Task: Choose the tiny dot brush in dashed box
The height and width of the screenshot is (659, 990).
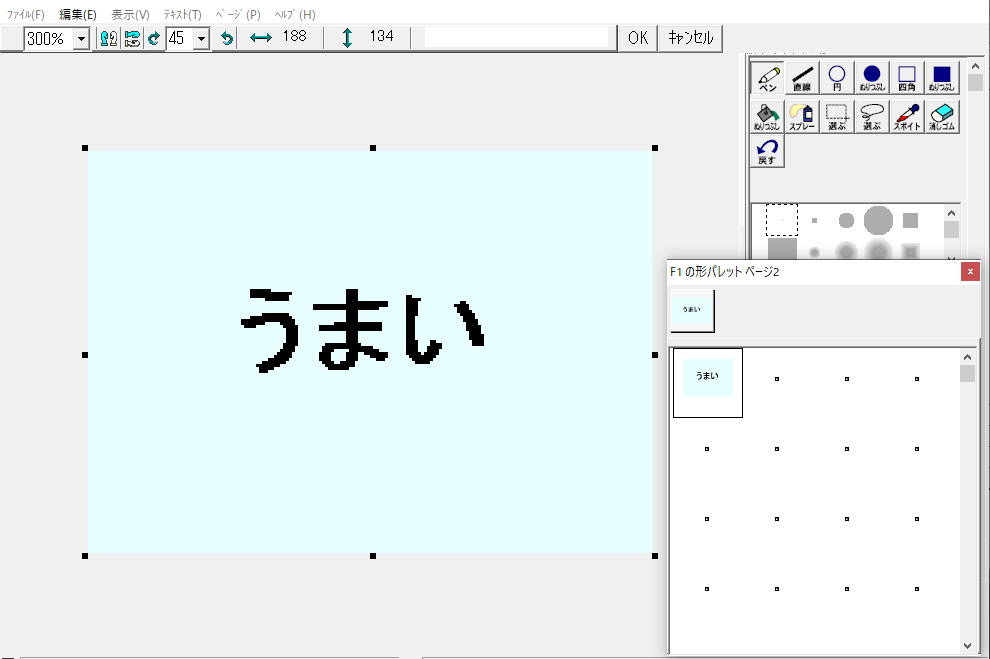Action: (x=782, y=220)
